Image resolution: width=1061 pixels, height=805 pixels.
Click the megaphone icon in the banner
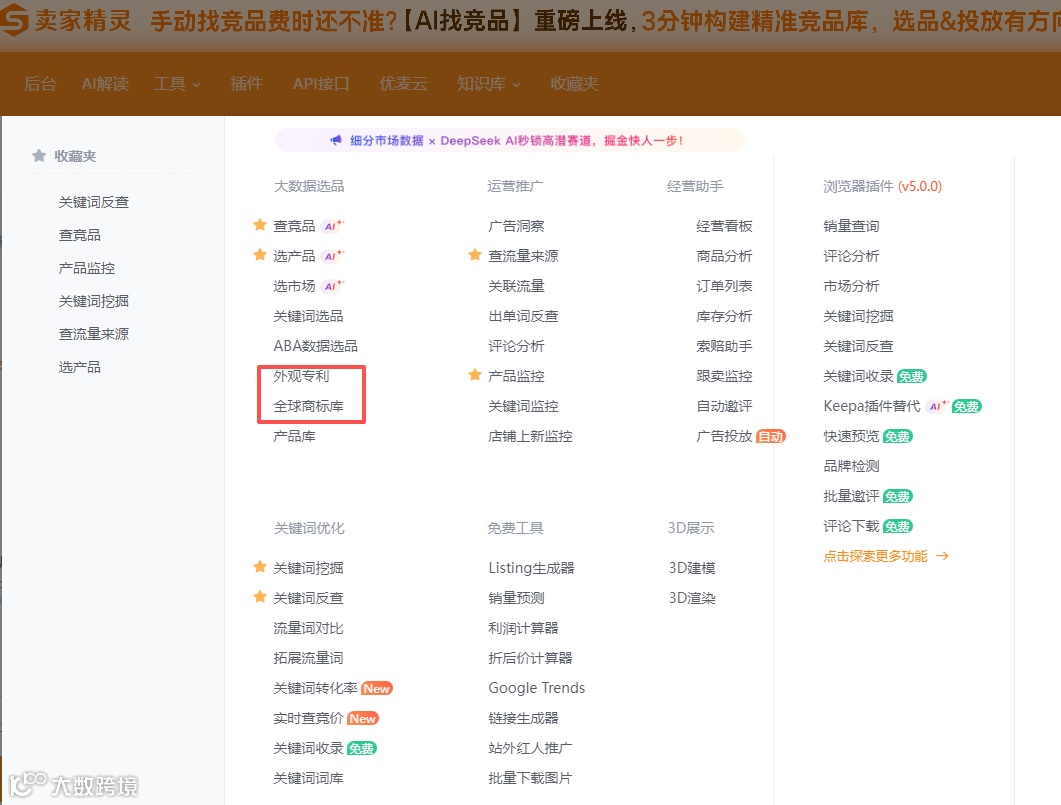click(336, 140)
